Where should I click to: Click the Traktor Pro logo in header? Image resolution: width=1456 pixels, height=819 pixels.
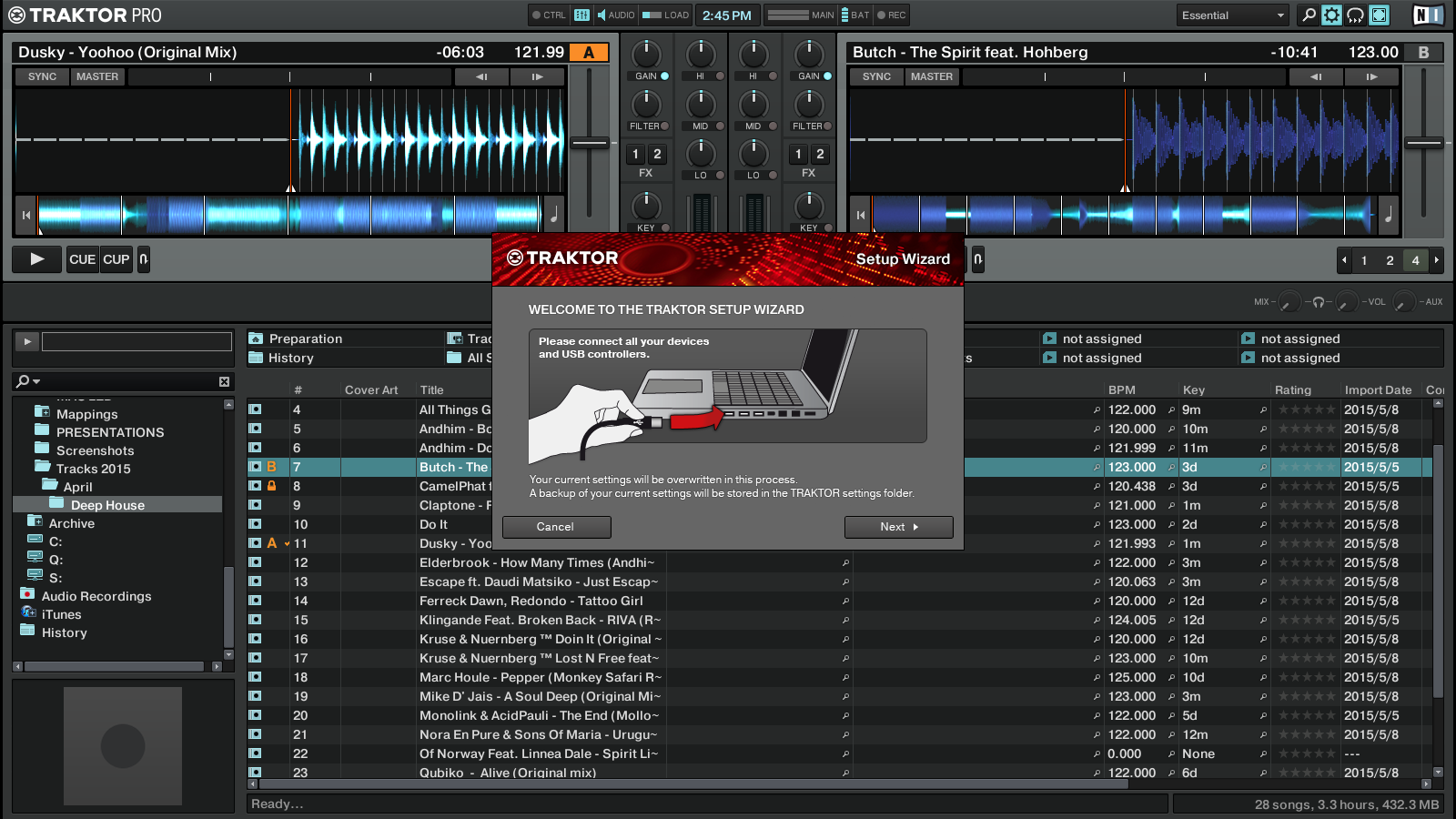point(85,15)
